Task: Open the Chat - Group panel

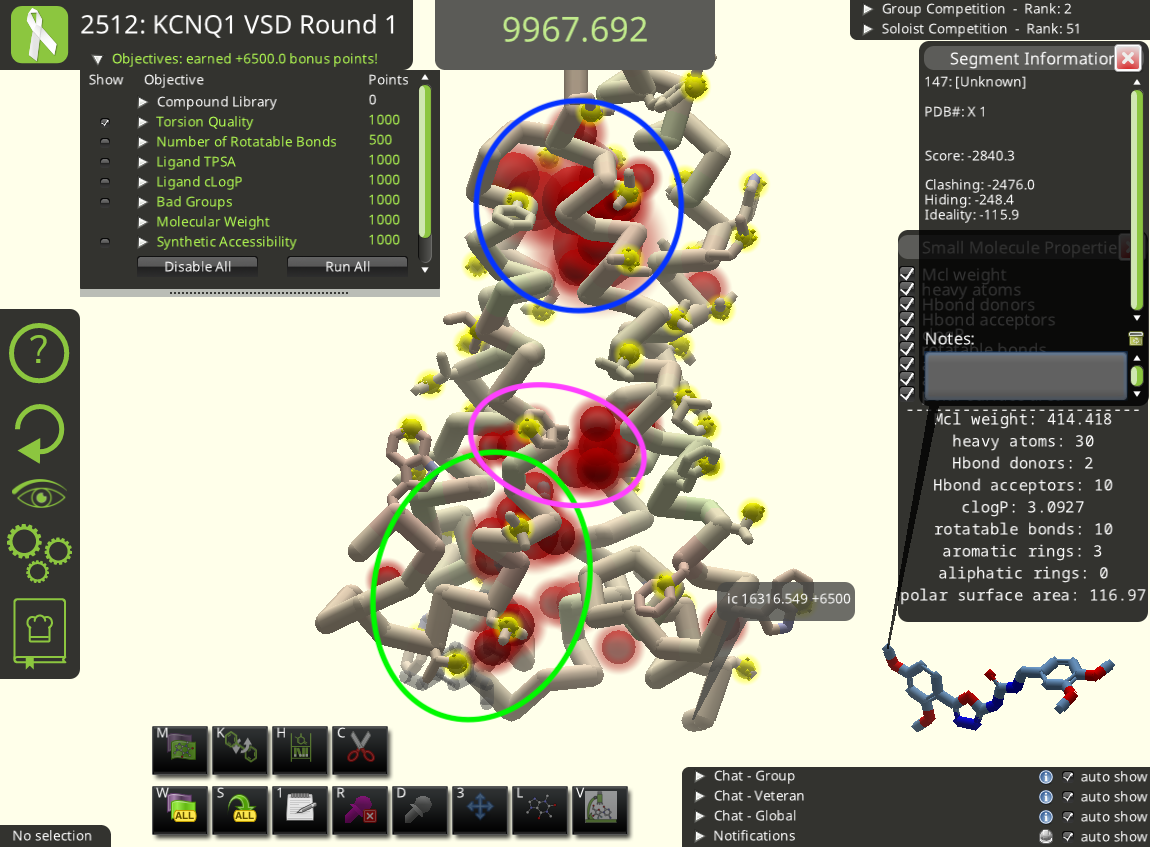Action: pyautogui.click(x=700, y=776)
